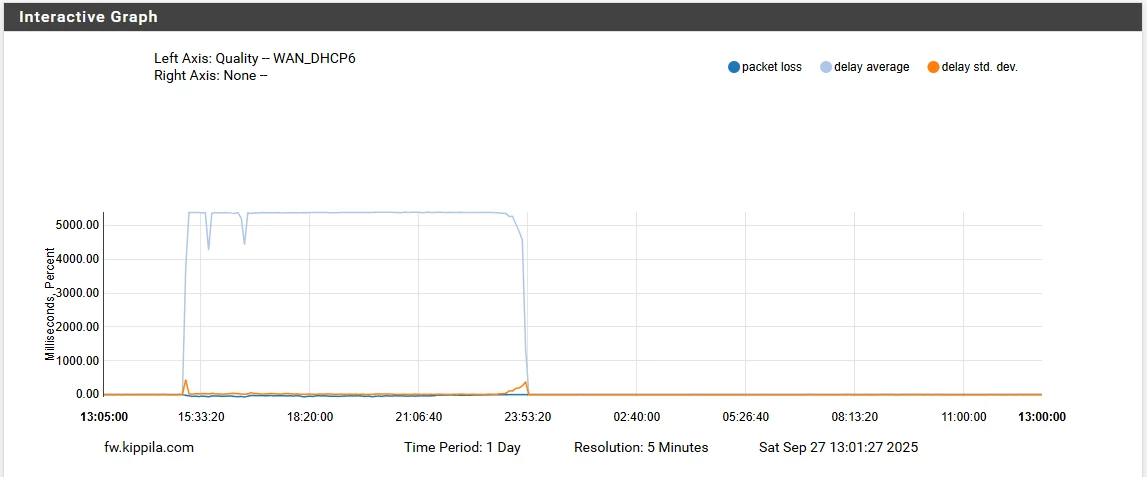The height and width of the screenshot is (477, 1147).
Task: Click the 13:00:00 end time label
Action: (x=1041, y=417)
